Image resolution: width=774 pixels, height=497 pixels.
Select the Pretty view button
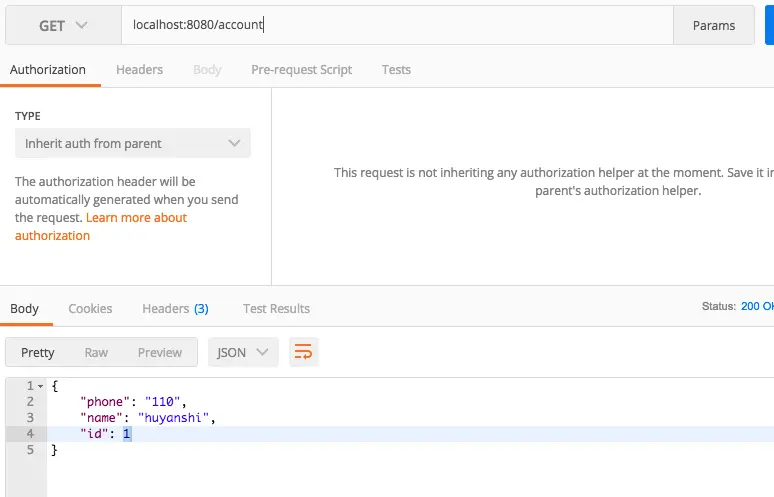[x=38, y=352]
